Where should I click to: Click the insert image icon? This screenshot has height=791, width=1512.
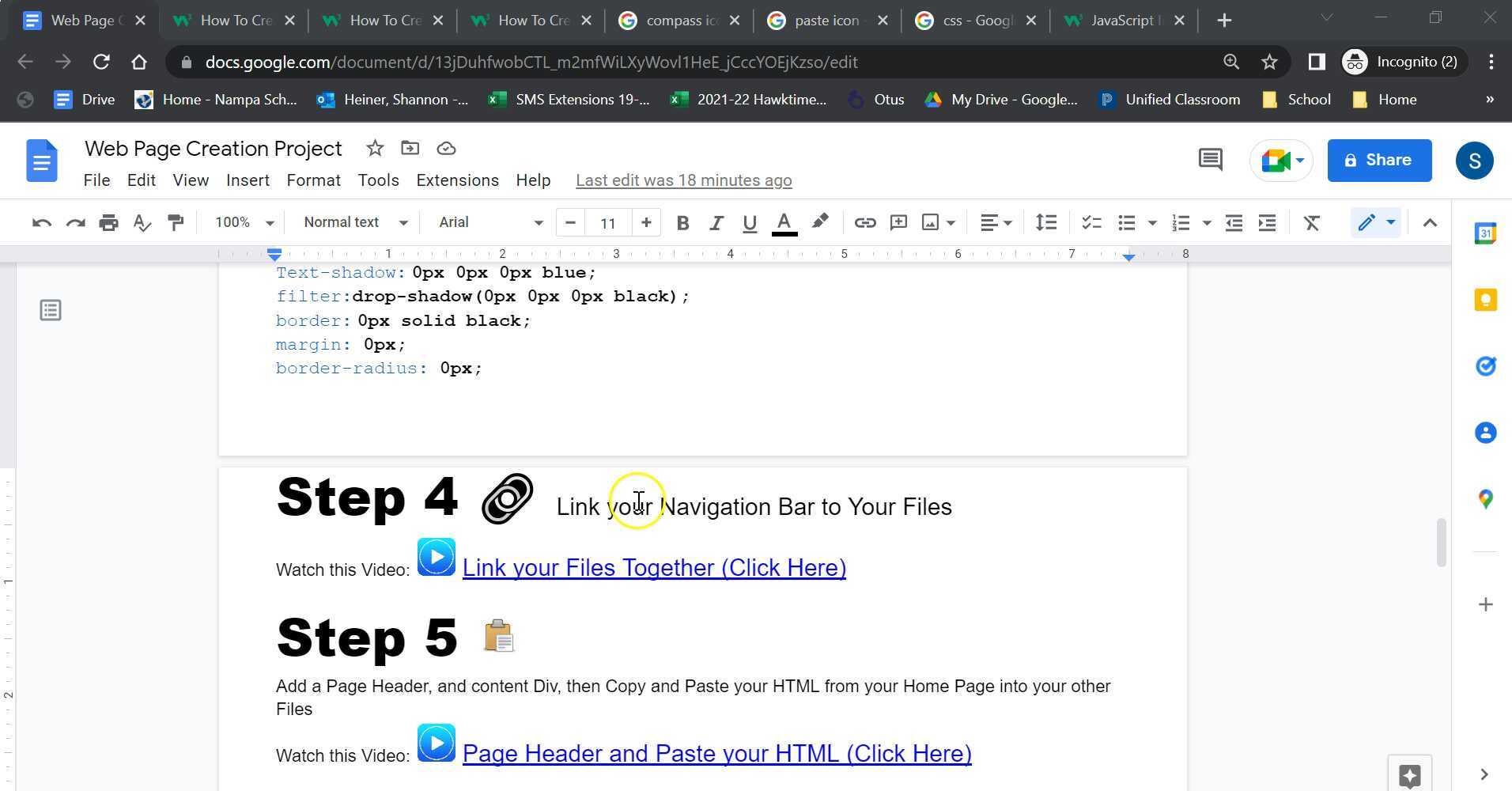tap(930, 222)
